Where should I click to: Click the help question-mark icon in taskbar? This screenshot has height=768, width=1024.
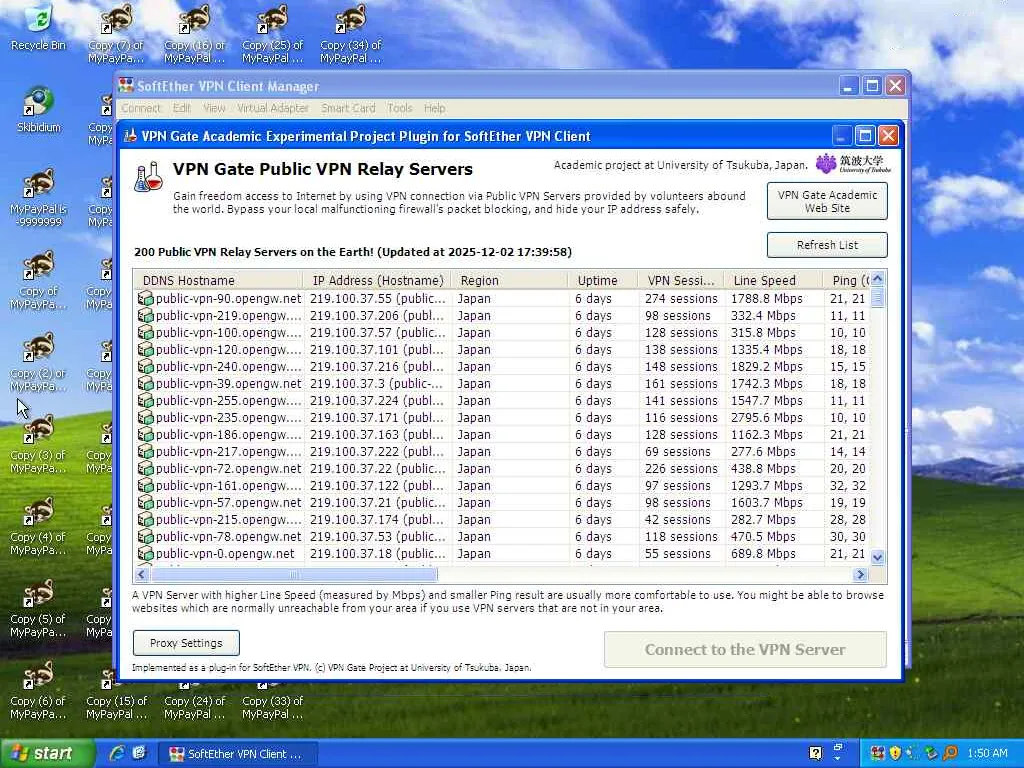point(816,753)
